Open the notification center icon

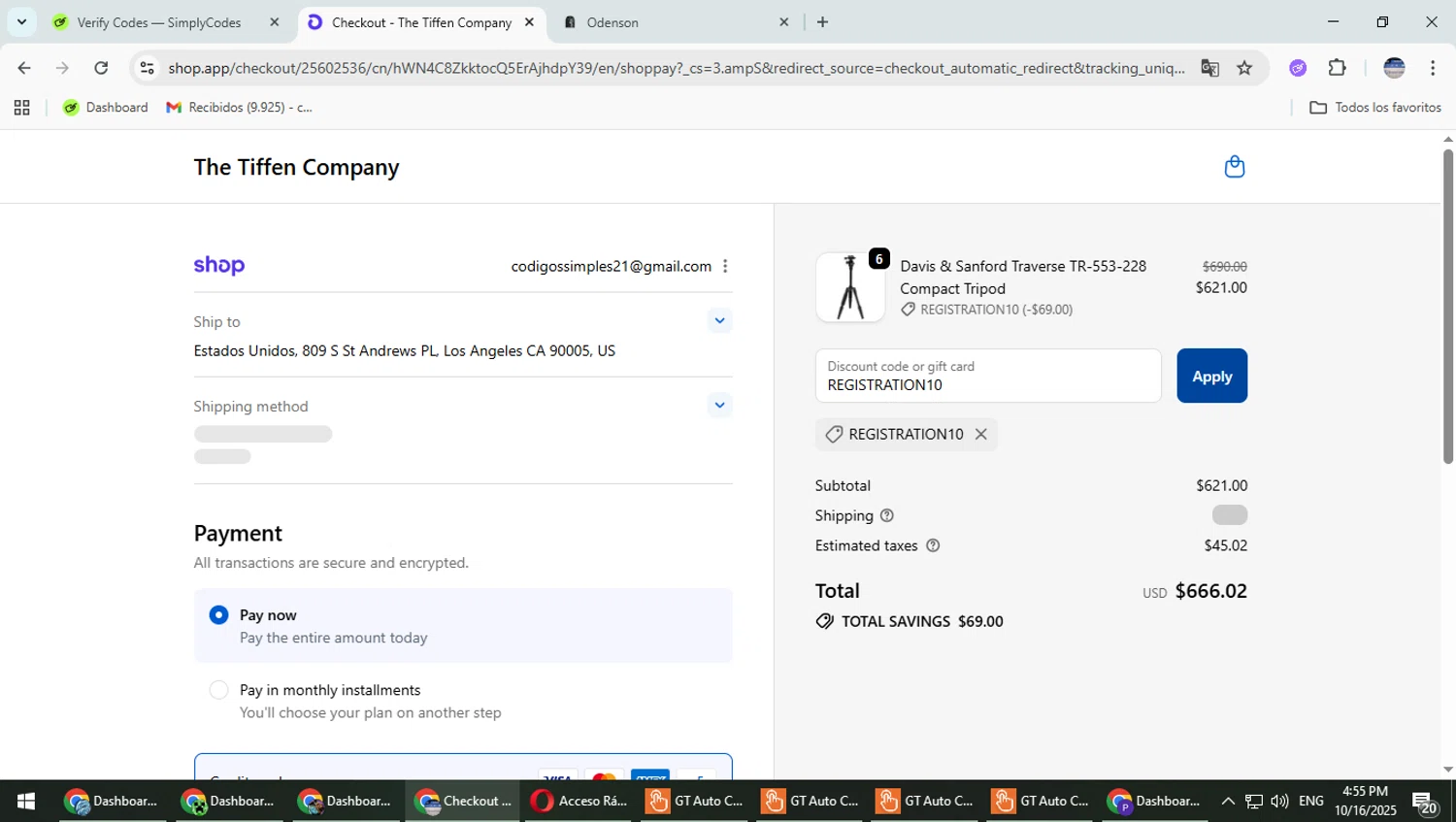[1425, 803]
